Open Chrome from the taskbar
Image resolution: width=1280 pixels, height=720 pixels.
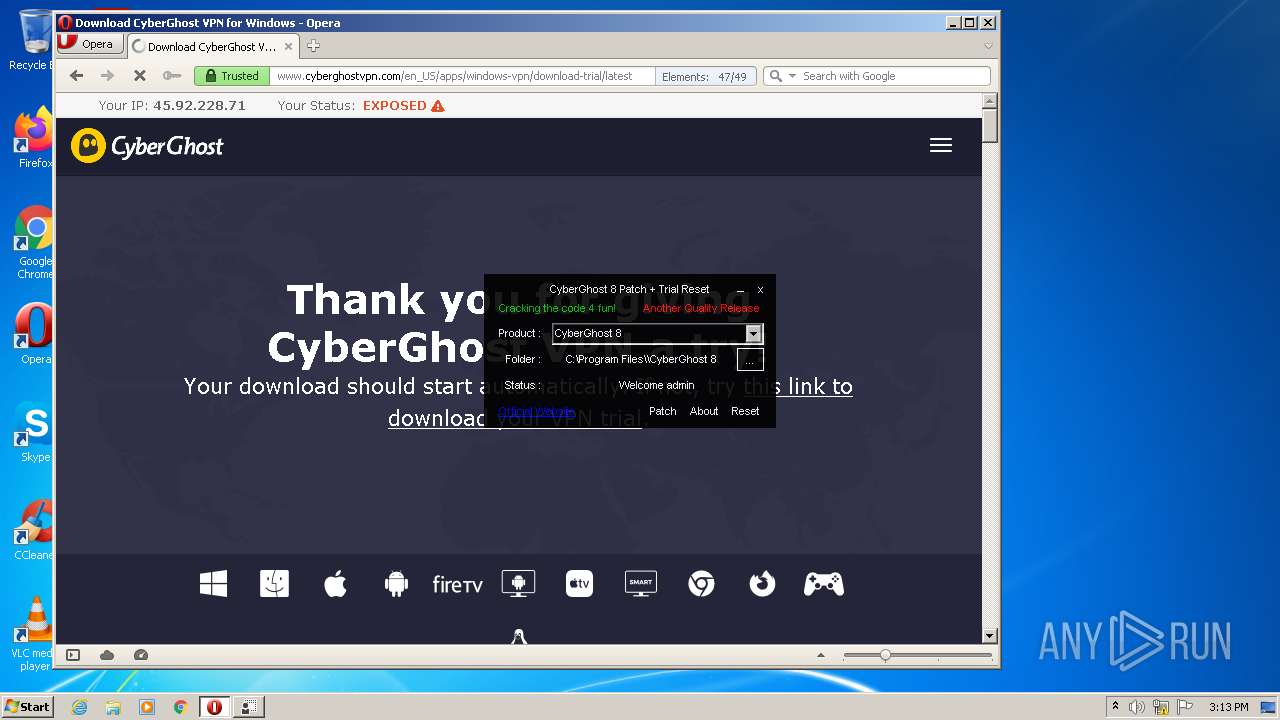tap(180, 707)
